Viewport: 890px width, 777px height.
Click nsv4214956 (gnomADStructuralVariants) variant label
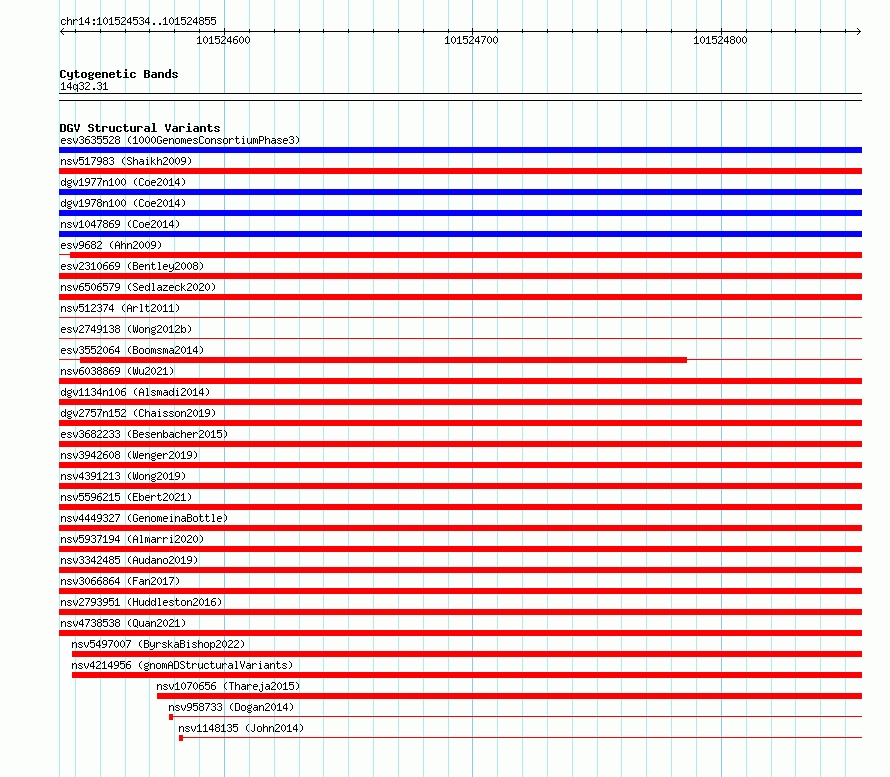(182, 665)
